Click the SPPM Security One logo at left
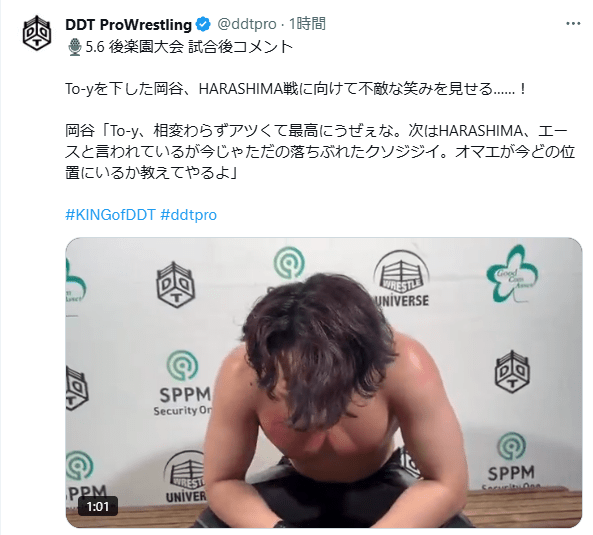This screenshot has height=535, width=593. click(183, 384)
